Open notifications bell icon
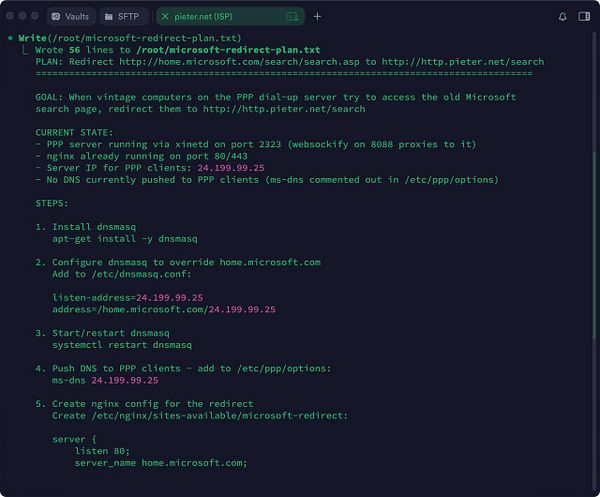The width and height of the screenshot is (600, 497). 562,16
